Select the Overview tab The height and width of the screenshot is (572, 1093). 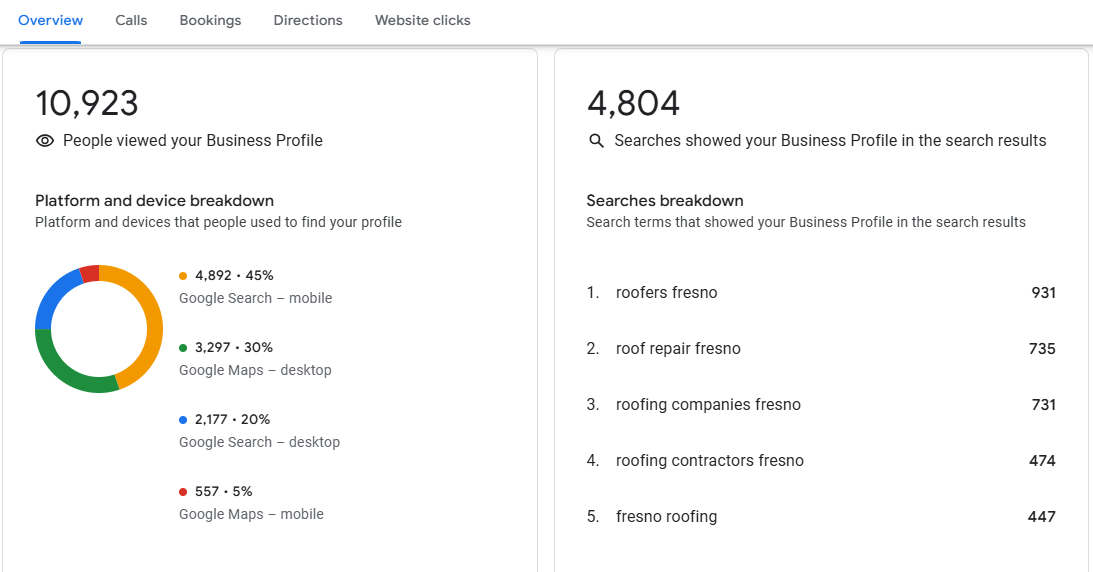[x=50, y=20]
